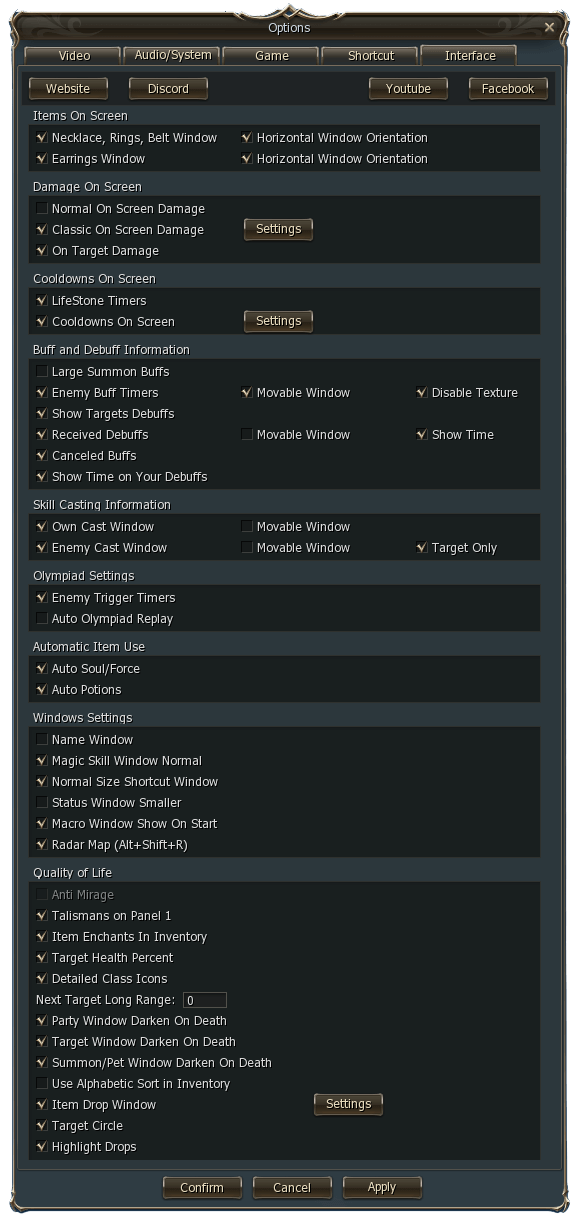The height and width of the screenshot is (1220, 580).
Task: Enable Auto Olympiad Replay
Action: 42,619
